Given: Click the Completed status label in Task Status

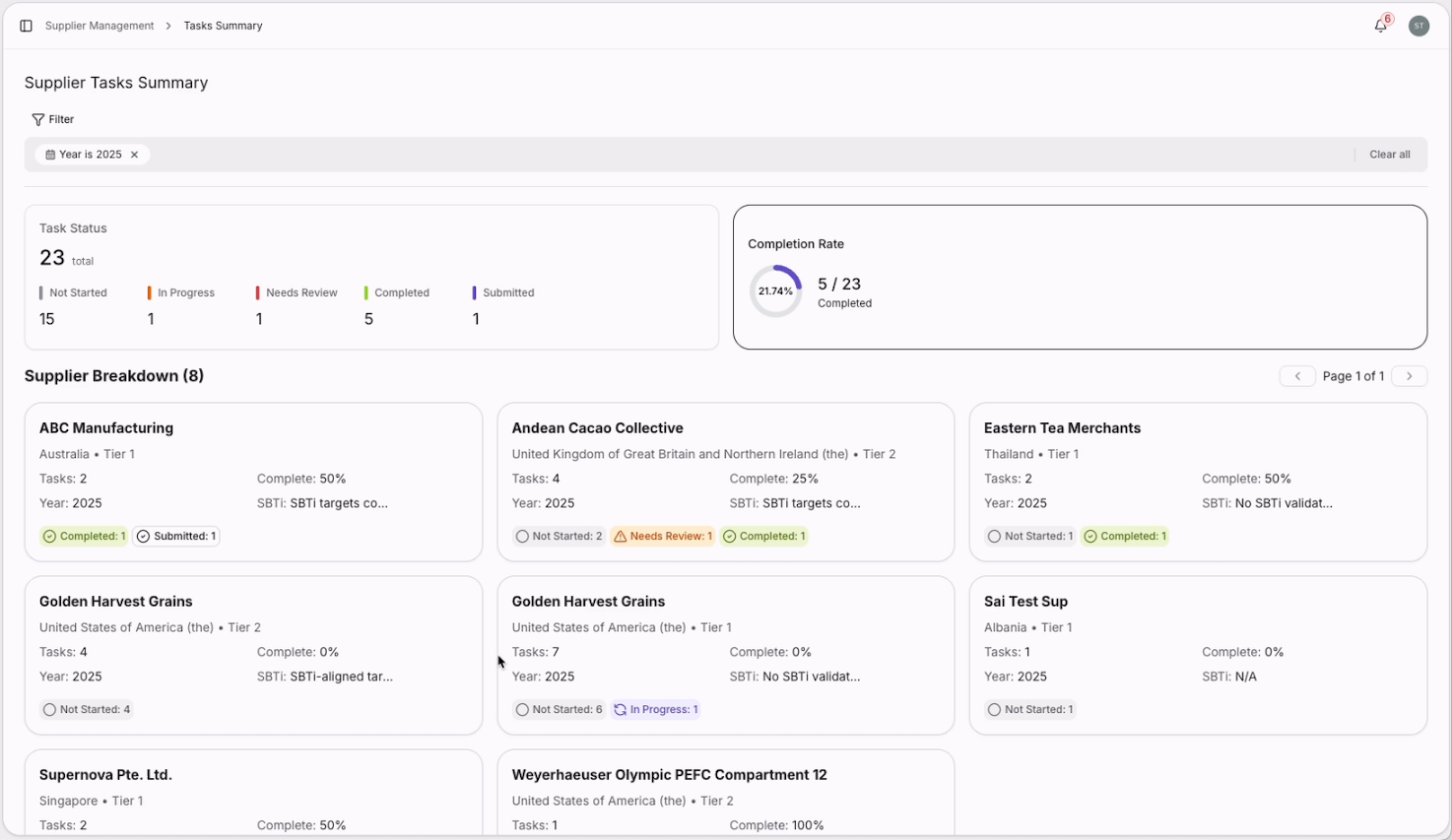Looking at the screenshot, I should 402,292.
